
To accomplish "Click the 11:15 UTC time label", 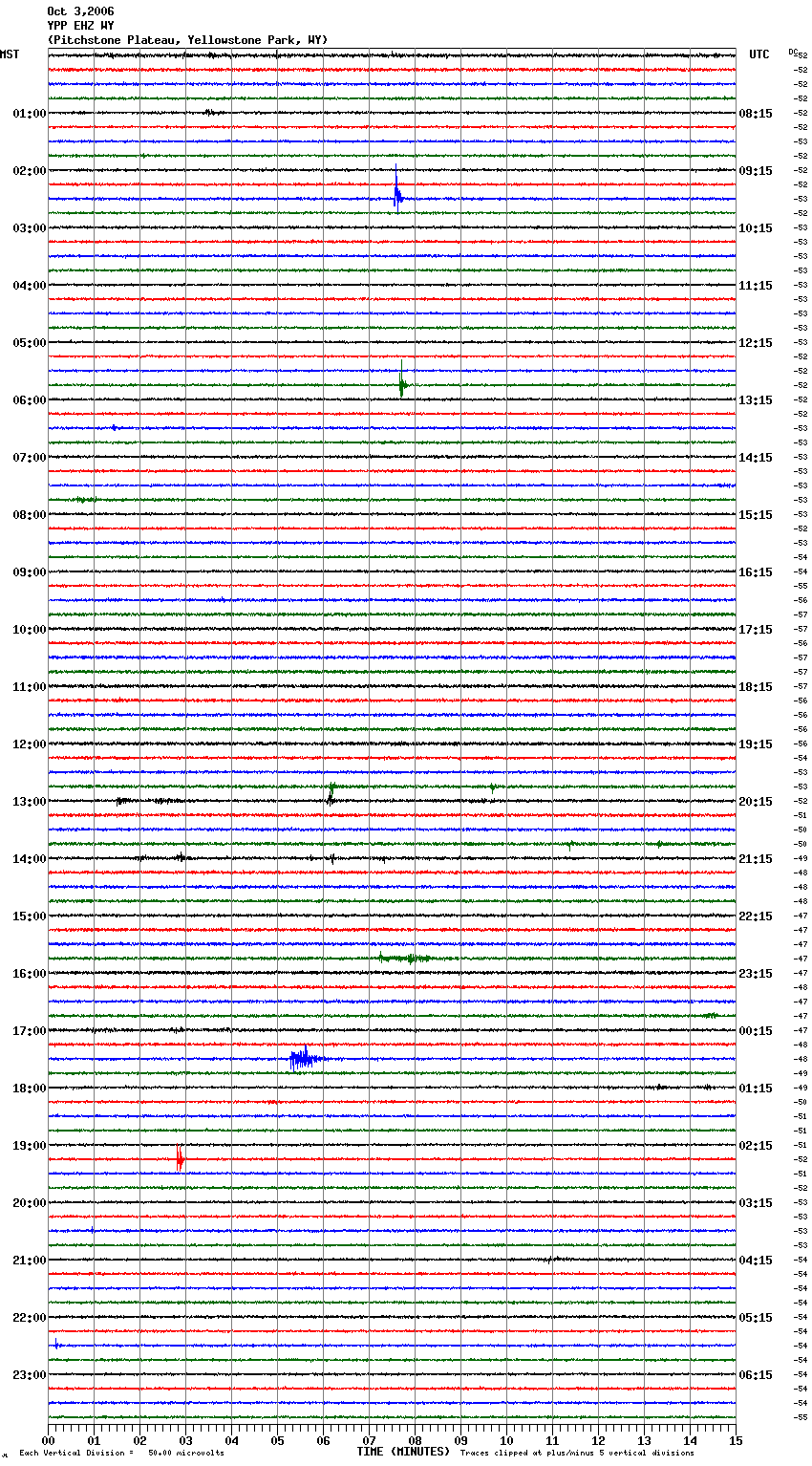I will 756,286.
